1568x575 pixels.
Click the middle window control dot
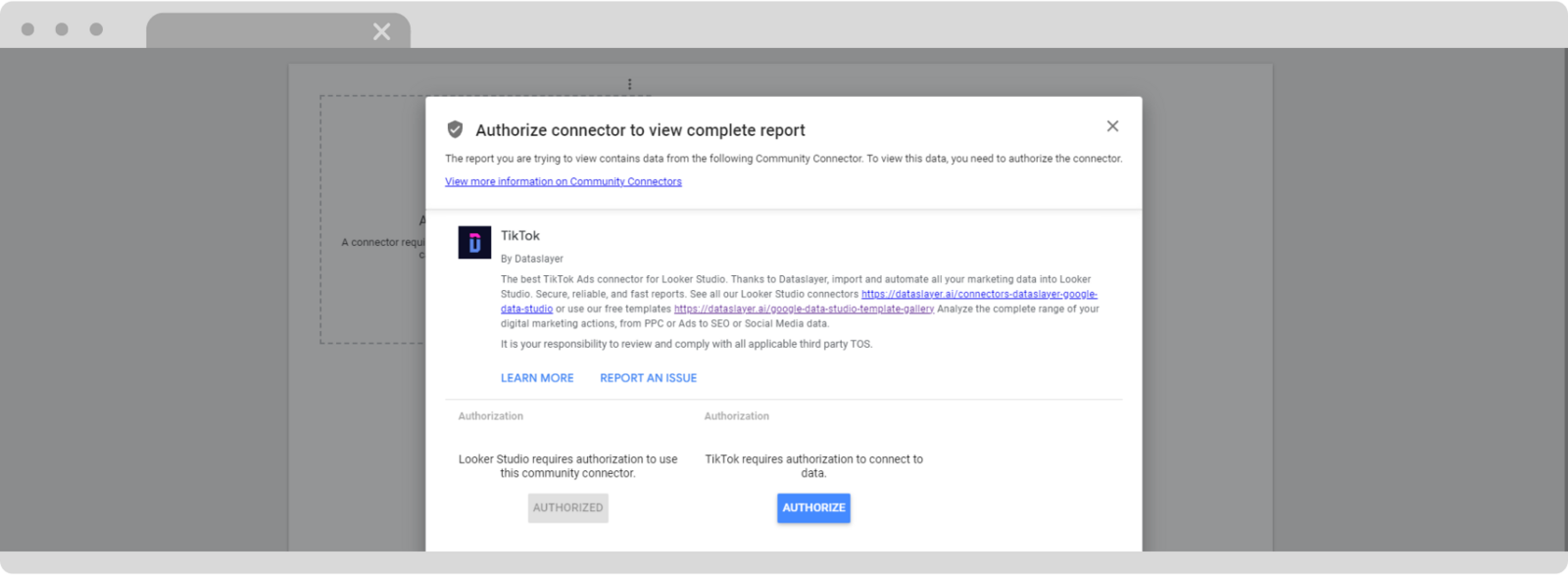click(62, 29)
